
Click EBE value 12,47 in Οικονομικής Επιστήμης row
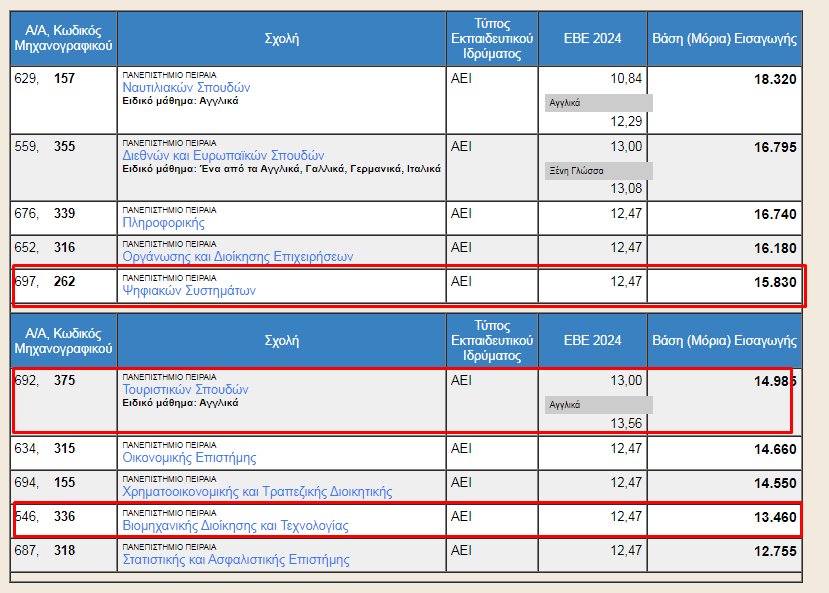tap(626, 449)
